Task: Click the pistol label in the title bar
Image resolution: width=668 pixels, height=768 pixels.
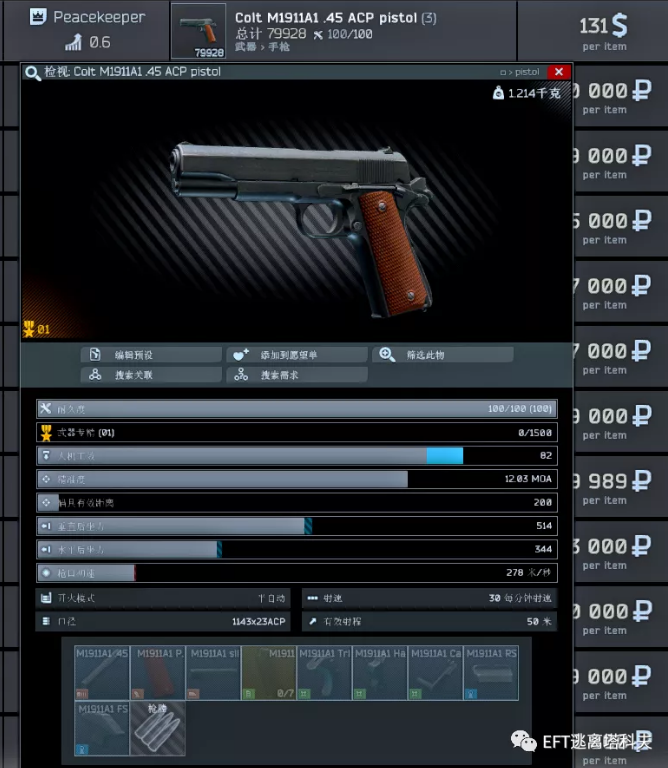Action: pyautogui.click(x=527, y=72)
